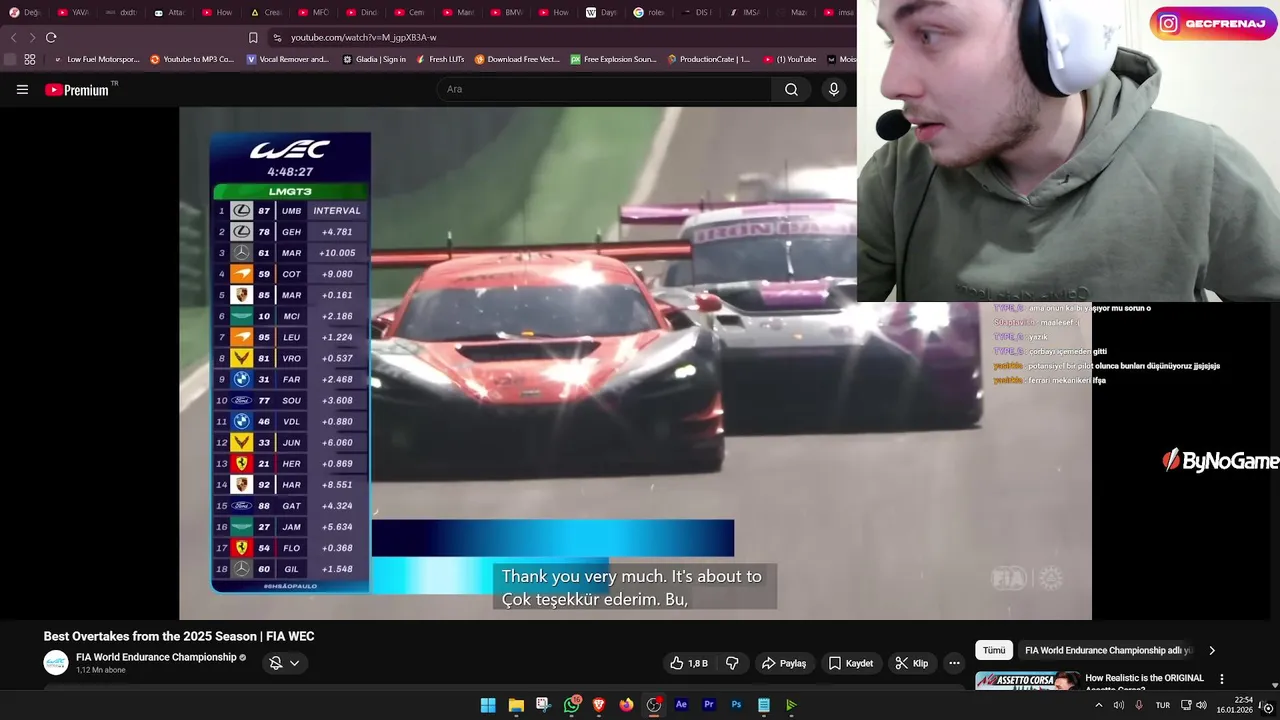Open FIA World Endurance Championship channel avatar

(56, 663)
